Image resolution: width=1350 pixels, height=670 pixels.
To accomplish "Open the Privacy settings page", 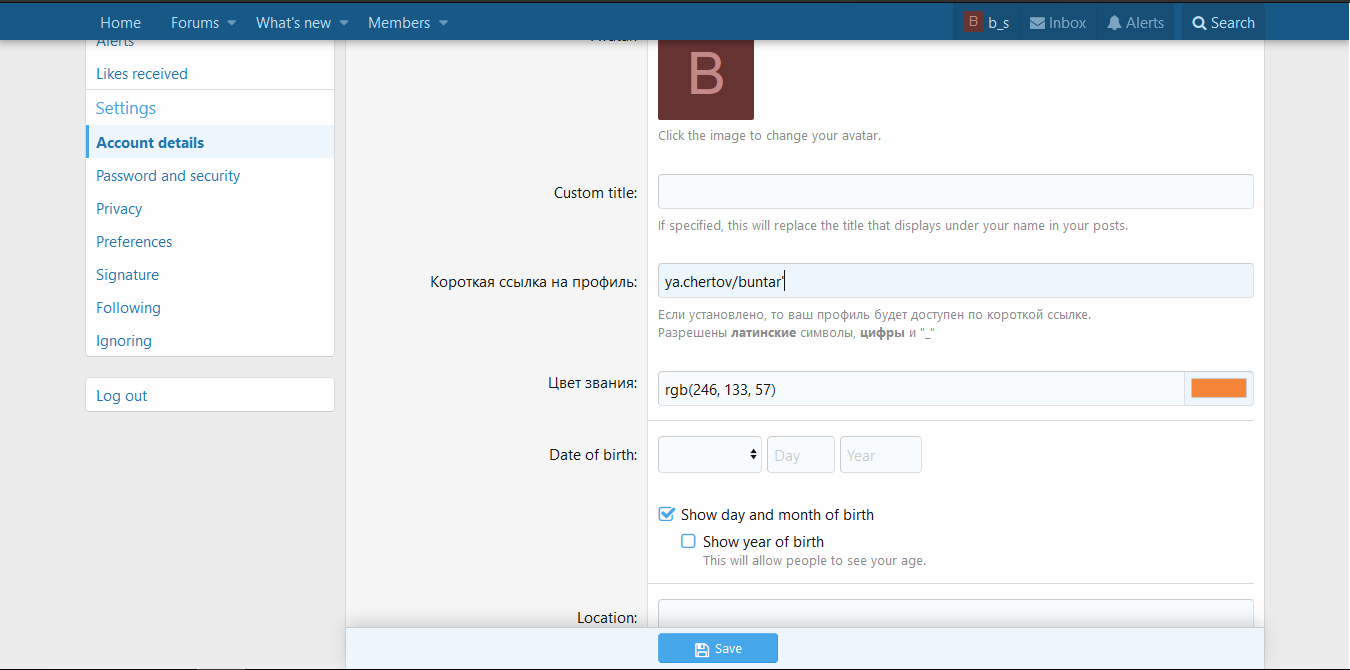I will pos(119,209).
